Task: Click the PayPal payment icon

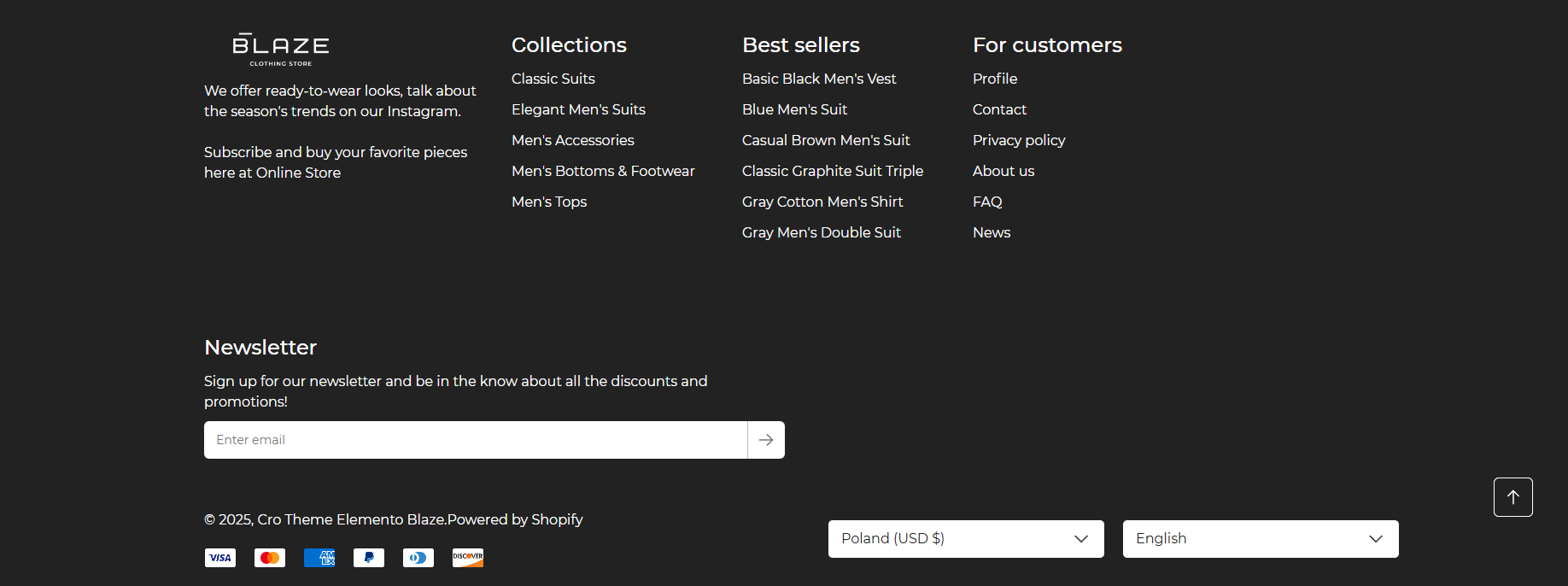Action: click(x=369, y=558)
